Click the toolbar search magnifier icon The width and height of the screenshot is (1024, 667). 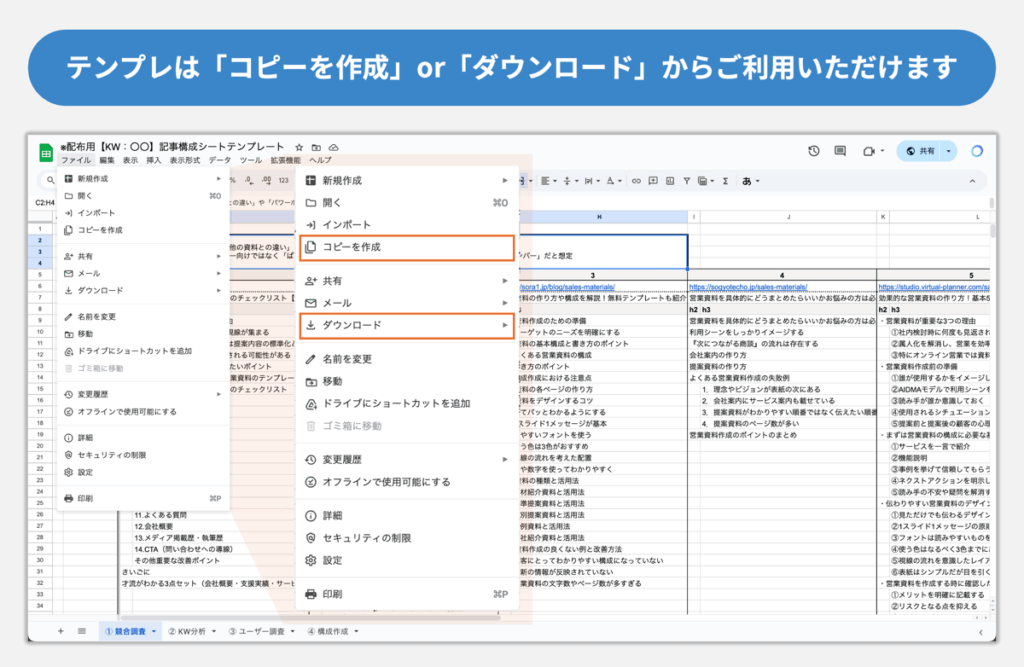pyautogui.click(x=50, y=180)
